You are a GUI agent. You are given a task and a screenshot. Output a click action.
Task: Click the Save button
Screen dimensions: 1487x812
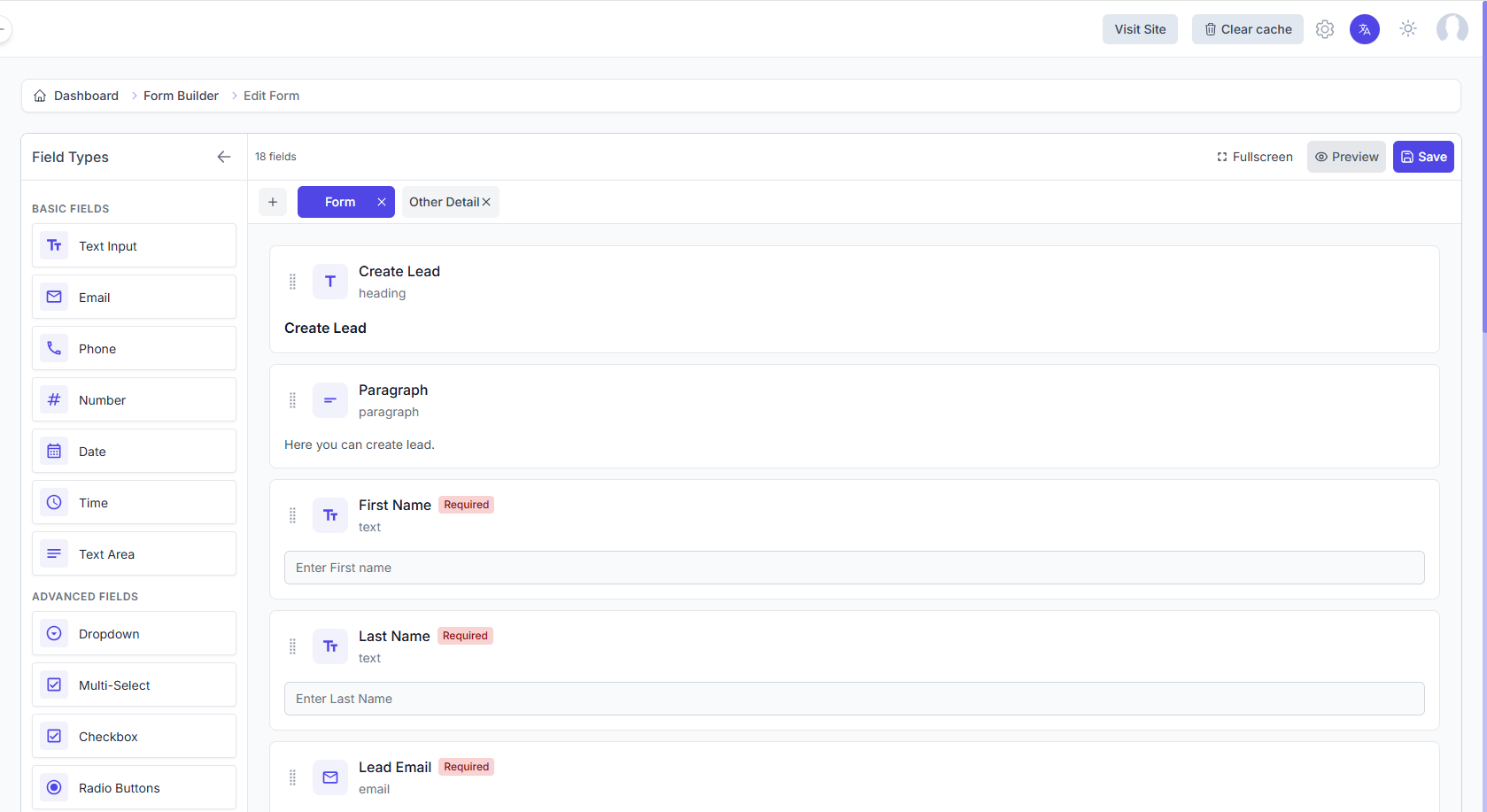tap(1422, 157)
